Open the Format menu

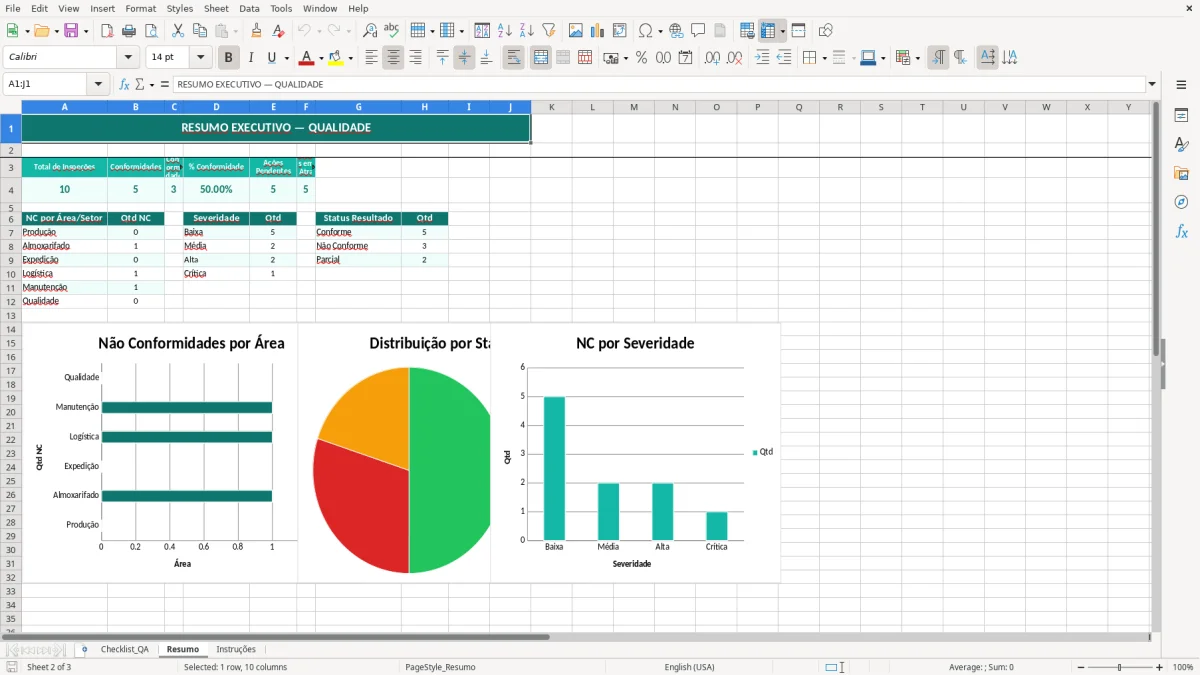[x=140, y=8]
